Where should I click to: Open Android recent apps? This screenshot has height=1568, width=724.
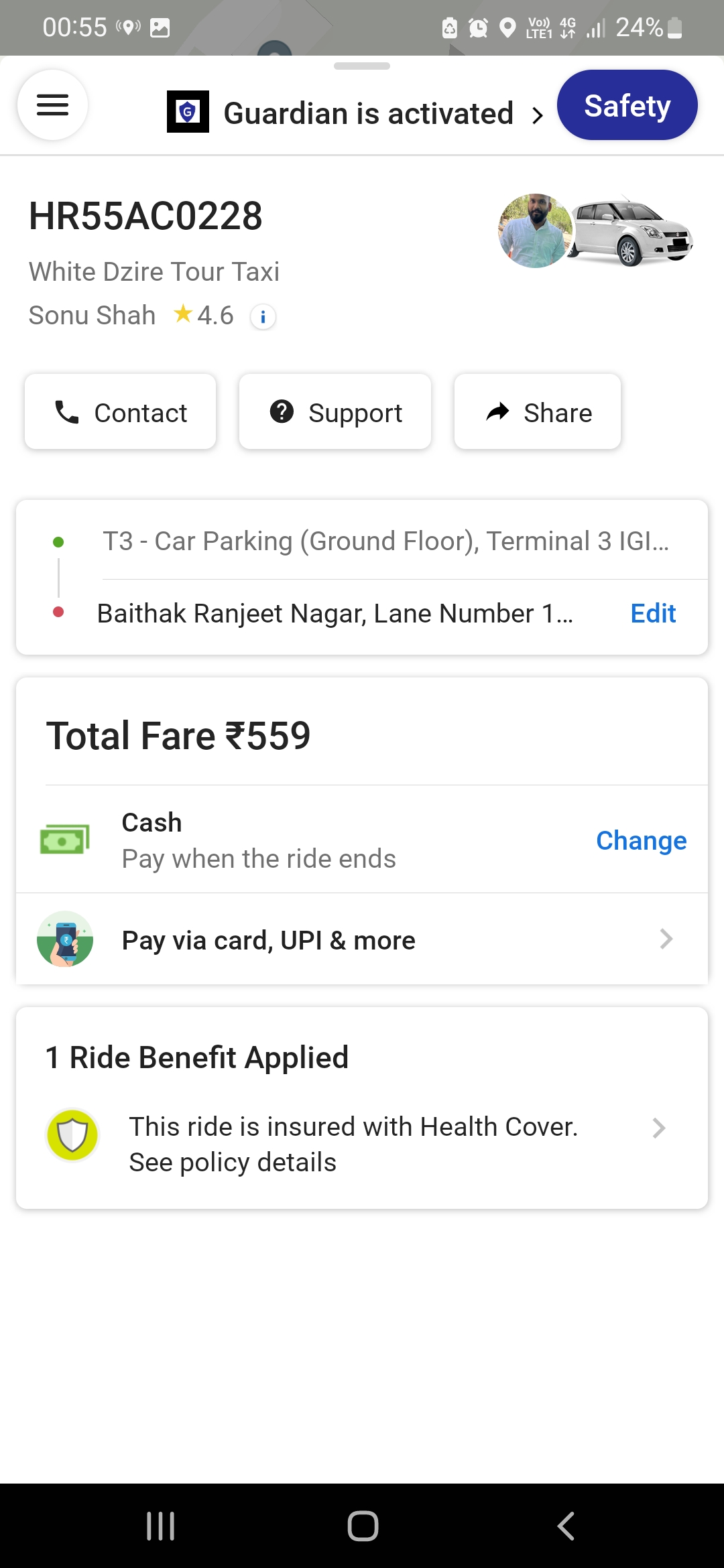click(160, 1526)
